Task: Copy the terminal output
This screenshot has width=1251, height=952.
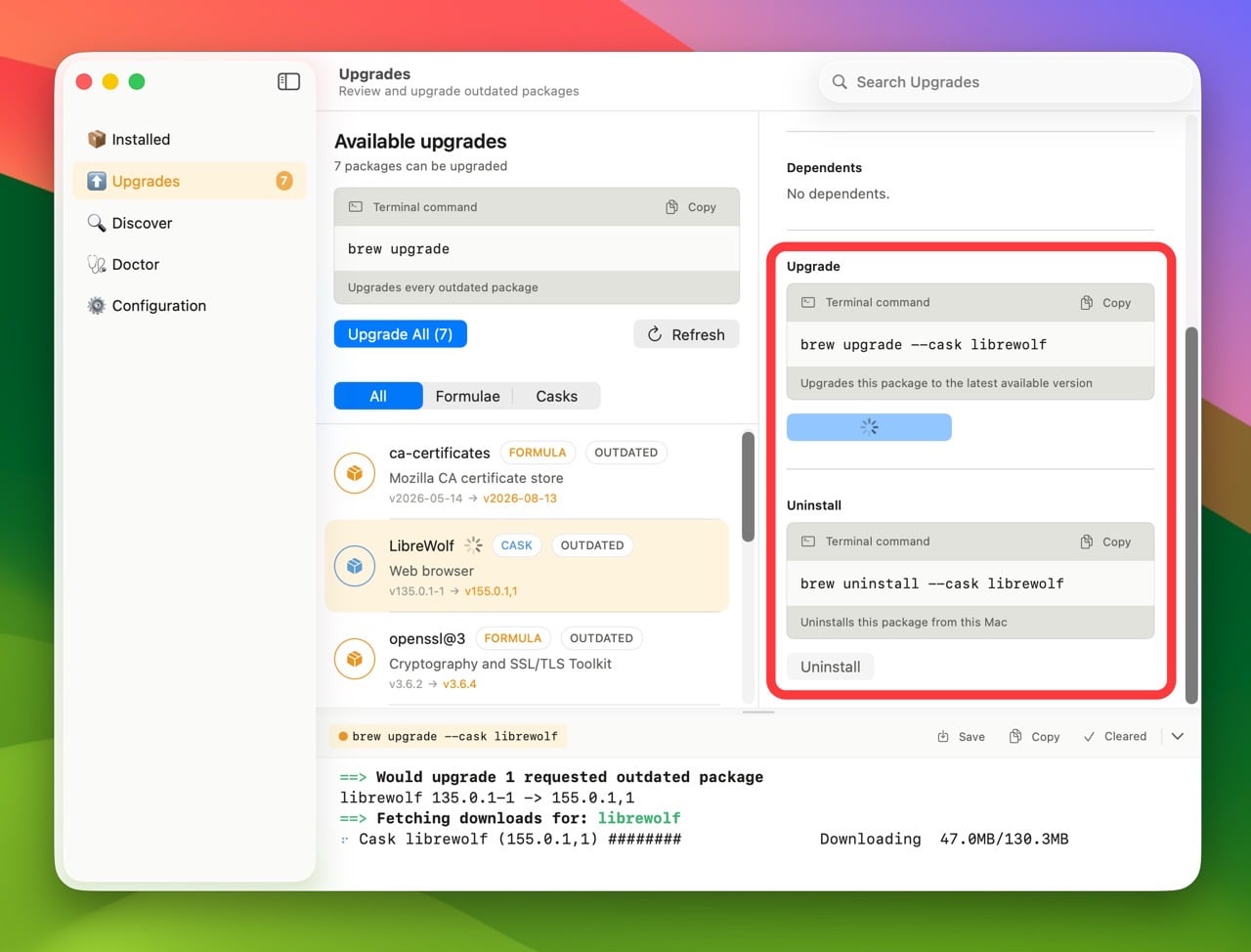Action: point(1034,737)
